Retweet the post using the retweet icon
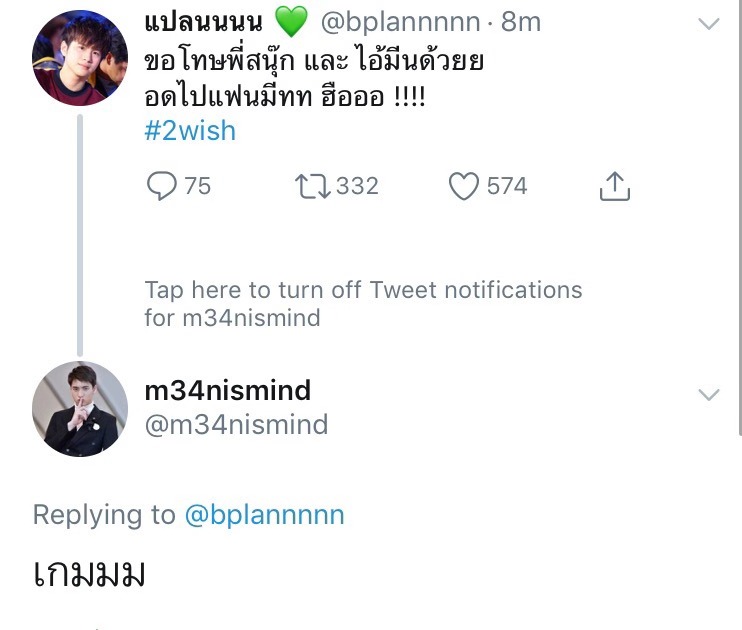The height and width of the screenshot is (630, 742). 311,186
